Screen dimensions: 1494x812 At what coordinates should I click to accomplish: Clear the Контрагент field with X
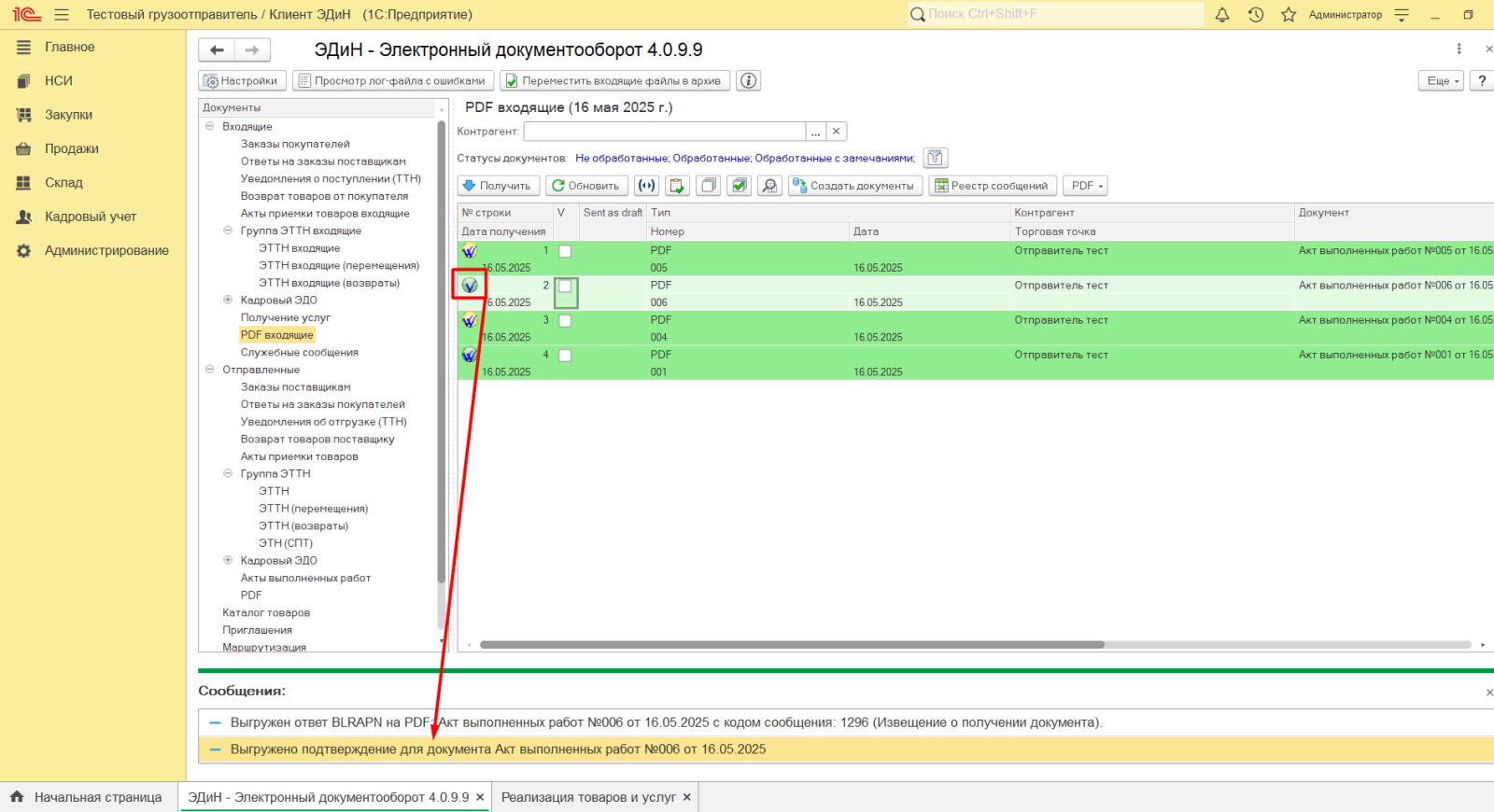[837, 132]
